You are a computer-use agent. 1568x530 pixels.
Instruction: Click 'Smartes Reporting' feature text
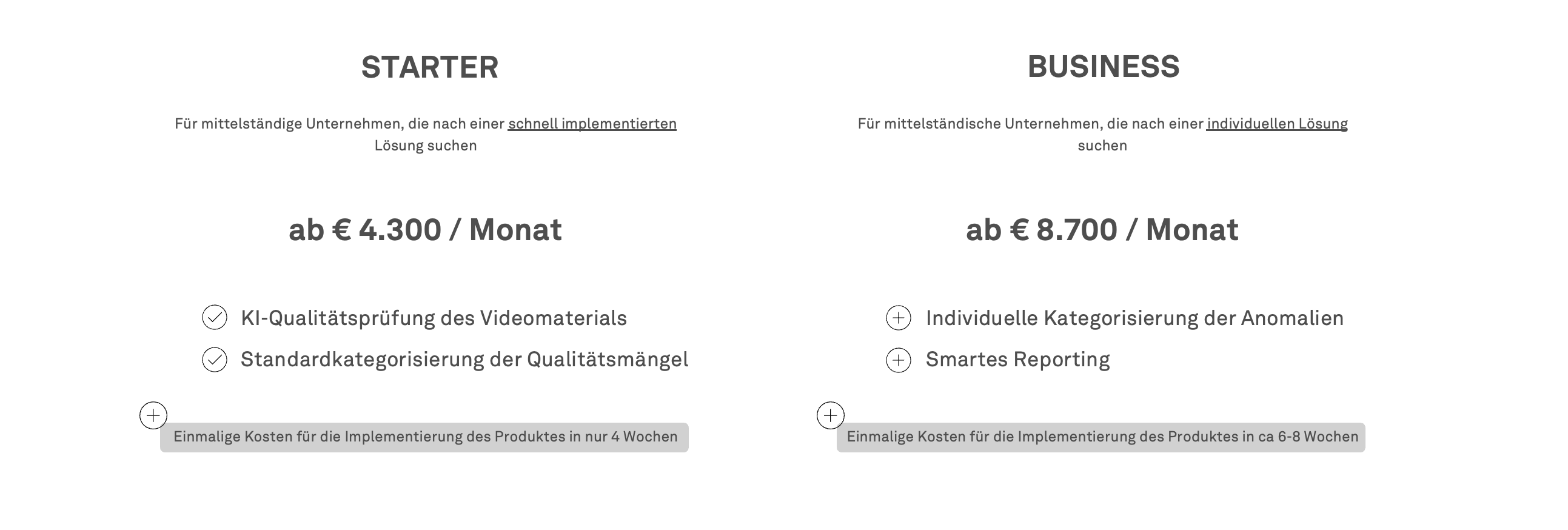(x=1017, y=360)
